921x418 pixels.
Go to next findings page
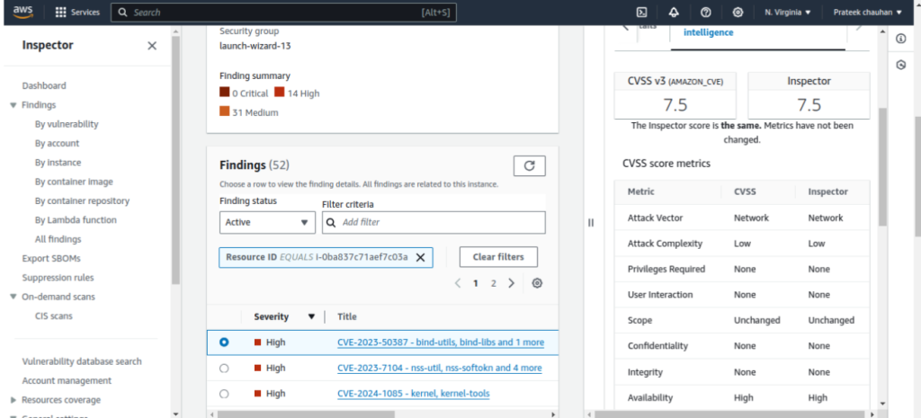(x=512, y=283)
